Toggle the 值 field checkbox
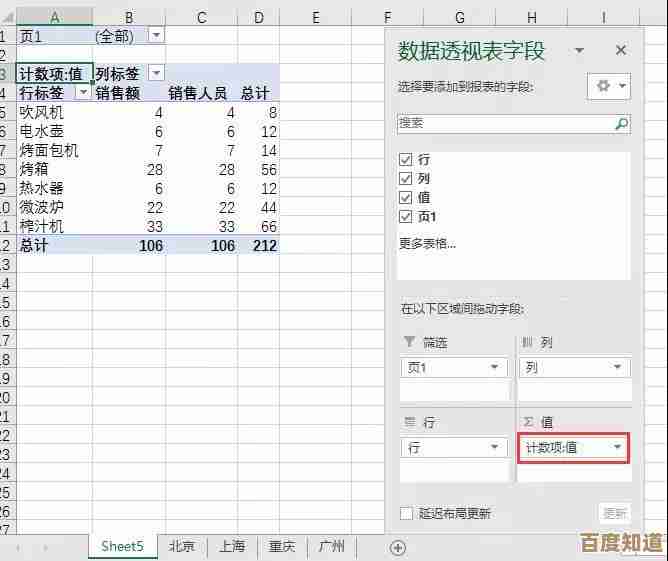The height and width of the screenshot is (561, 668). click(405, 198)
